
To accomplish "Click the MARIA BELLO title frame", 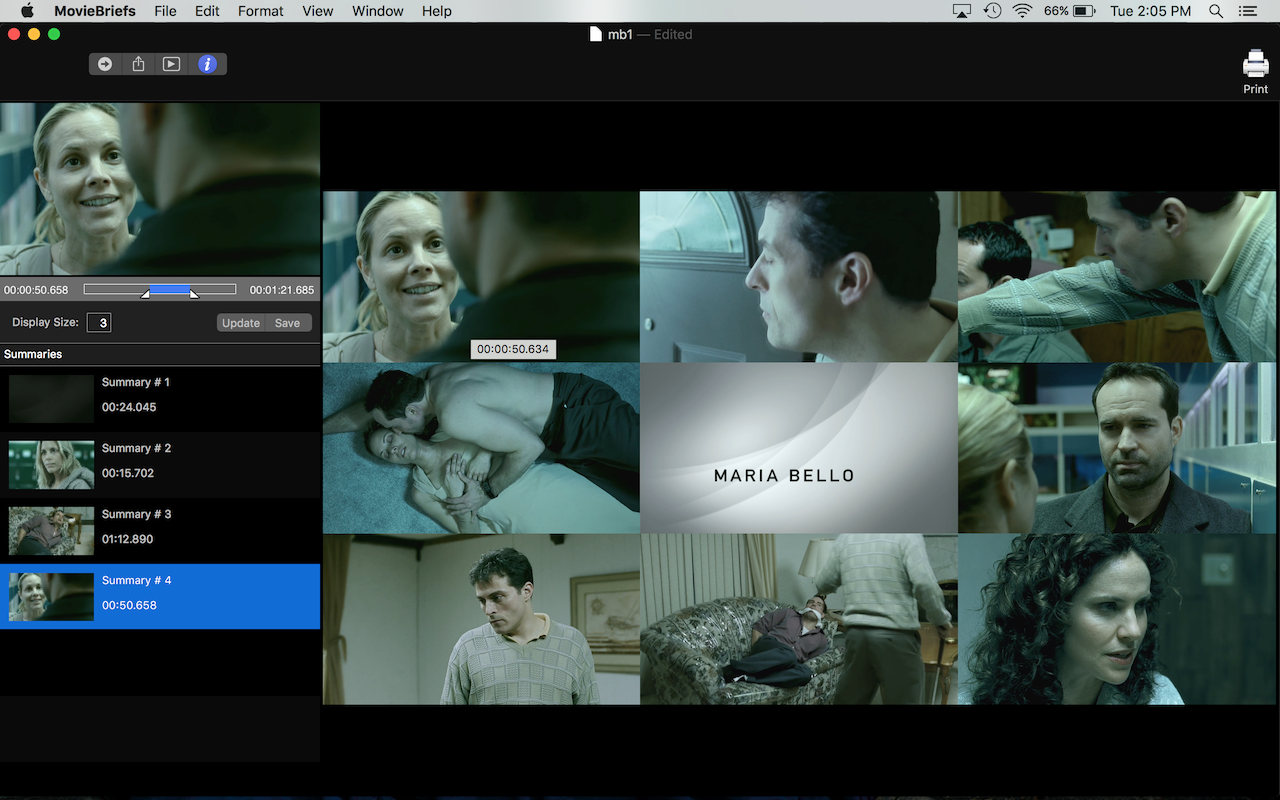I will [799, 448].
